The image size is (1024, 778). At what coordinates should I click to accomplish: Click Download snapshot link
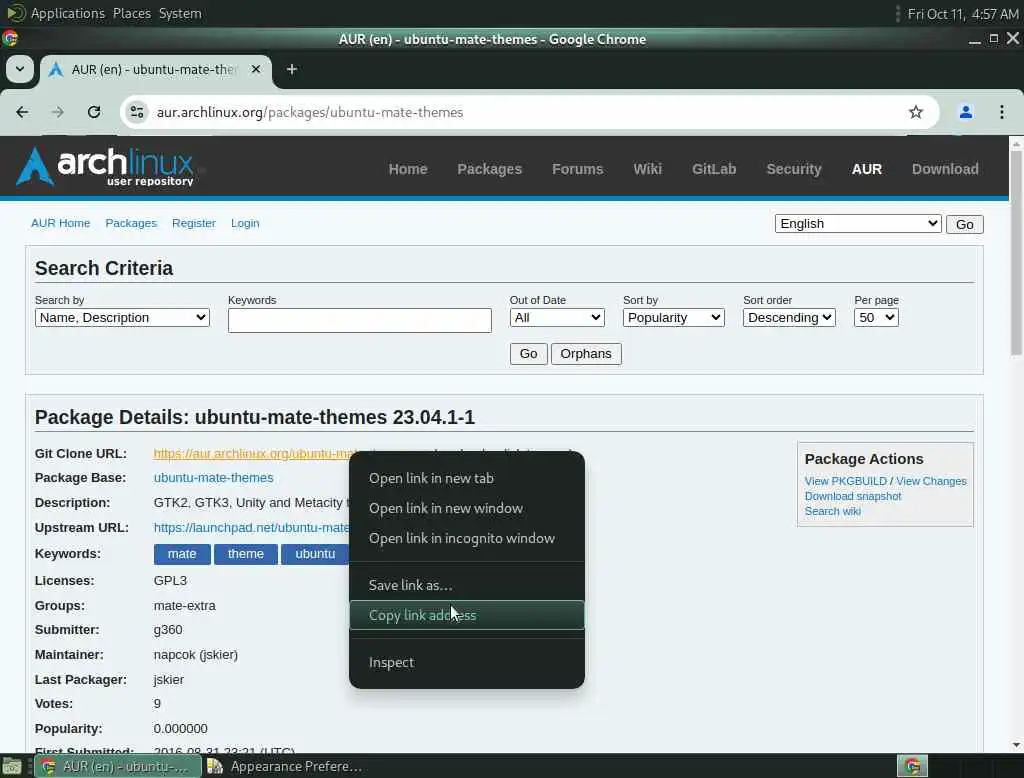[x=852, y=496]
